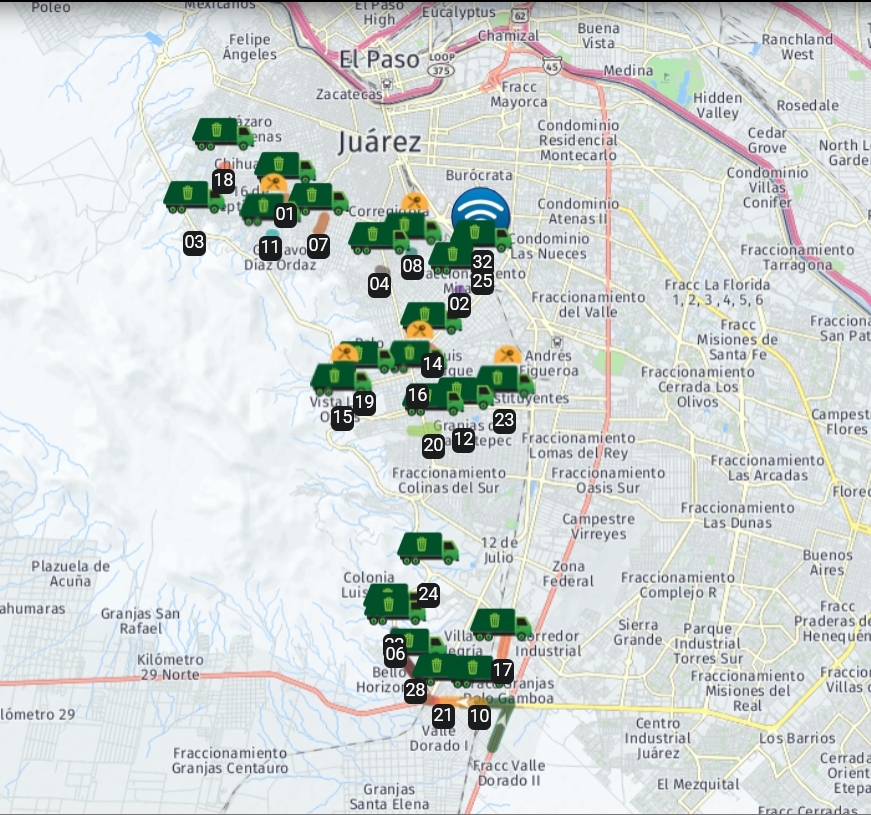Click unit label 03

[x=194, y=242]
